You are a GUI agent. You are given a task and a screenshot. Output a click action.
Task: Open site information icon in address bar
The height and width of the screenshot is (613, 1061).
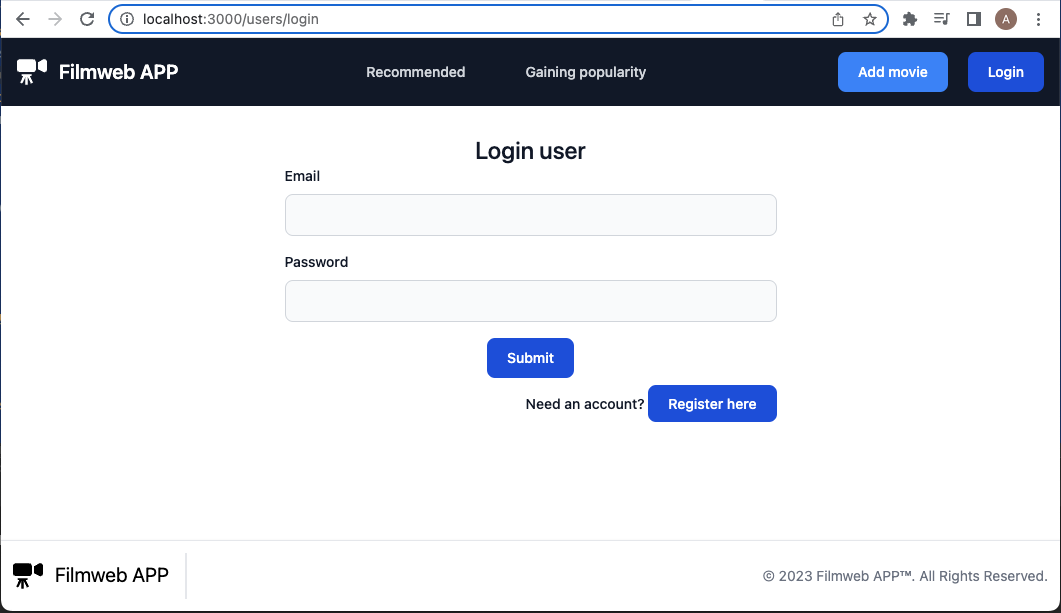pyautogui.click(x=127, y=19)
